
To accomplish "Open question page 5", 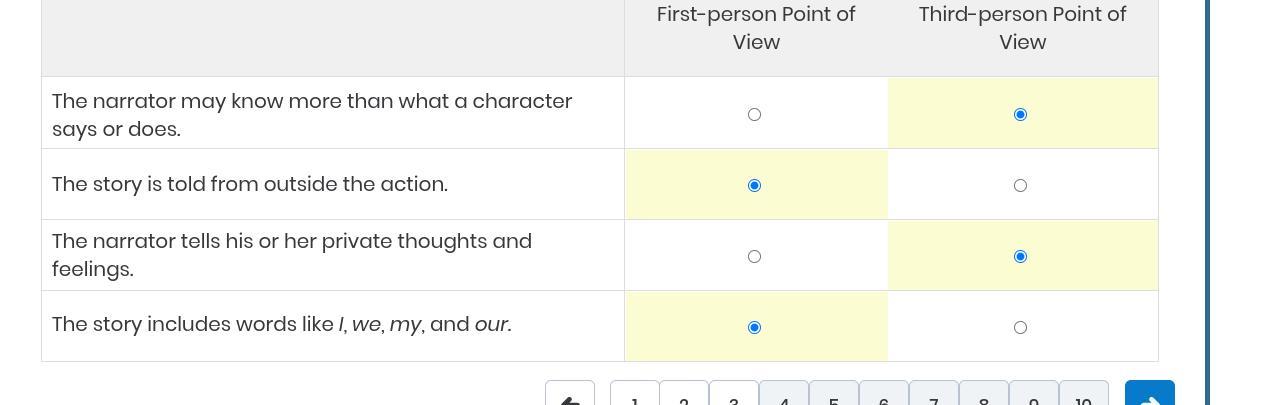I will (834, 395).
